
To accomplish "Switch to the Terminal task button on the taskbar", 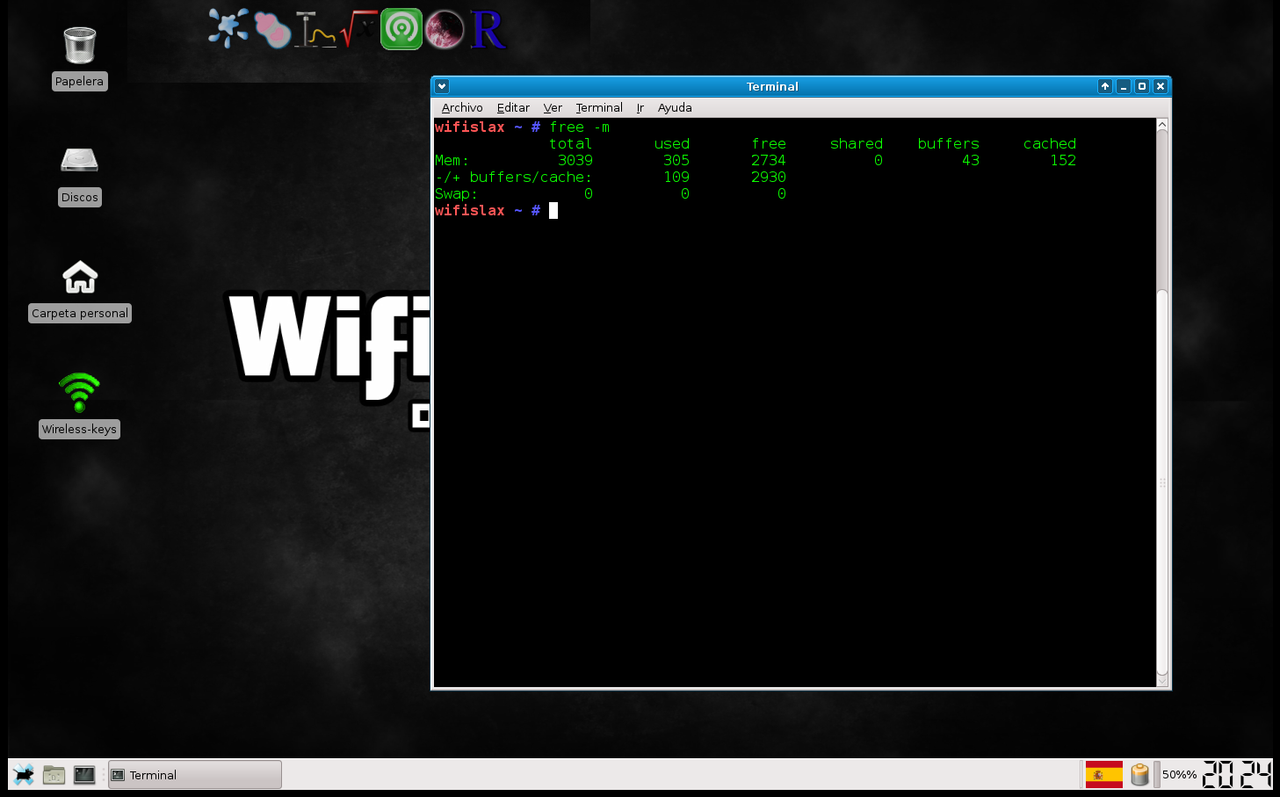I will (x=195, y=774).
